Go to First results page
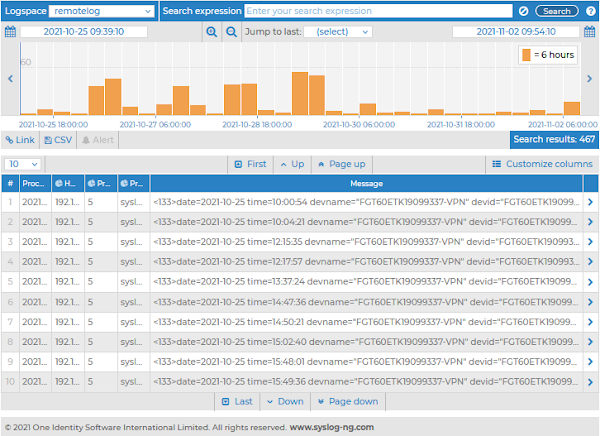The width and height of the screenshot is (600, 436). [x=251, y=164]
